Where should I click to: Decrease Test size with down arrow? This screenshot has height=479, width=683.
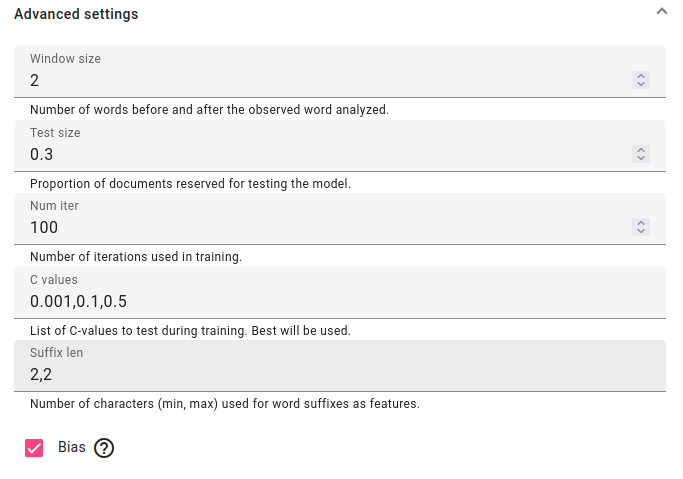click(x=641, y=158)
